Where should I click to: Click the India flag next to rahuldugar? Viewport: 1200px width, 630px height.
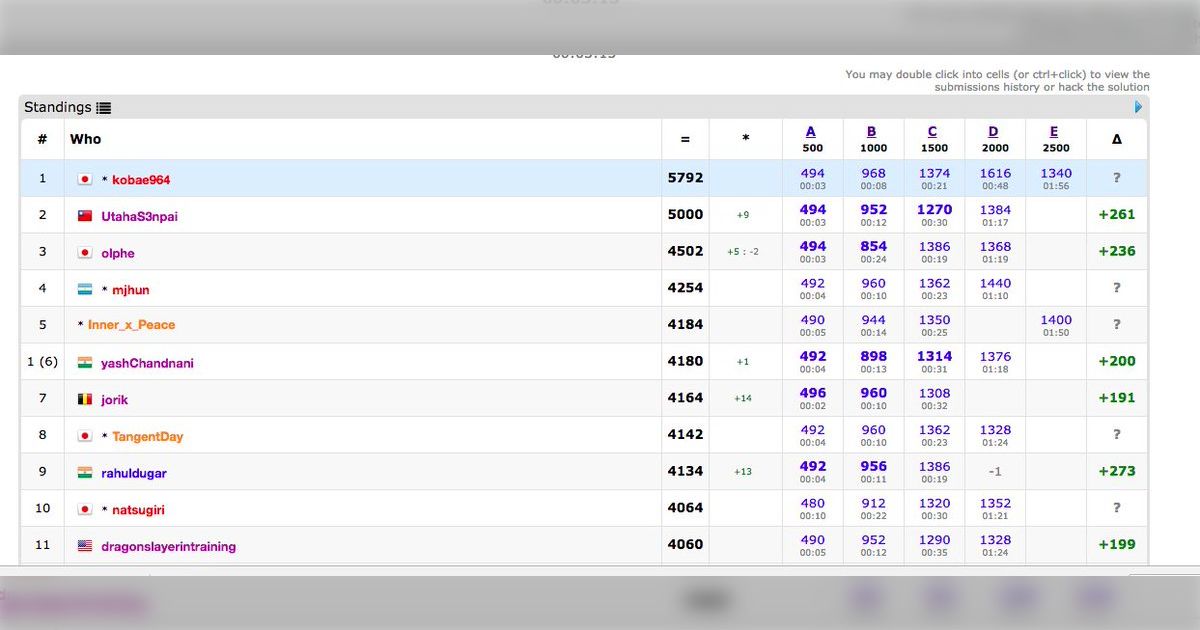(x=85, y=473)
